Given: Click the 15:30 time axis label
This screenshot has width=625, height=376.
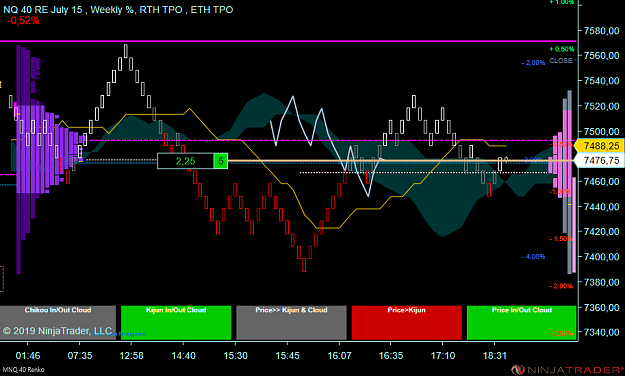Looking at the screenshot, I should tap(235, 356).
